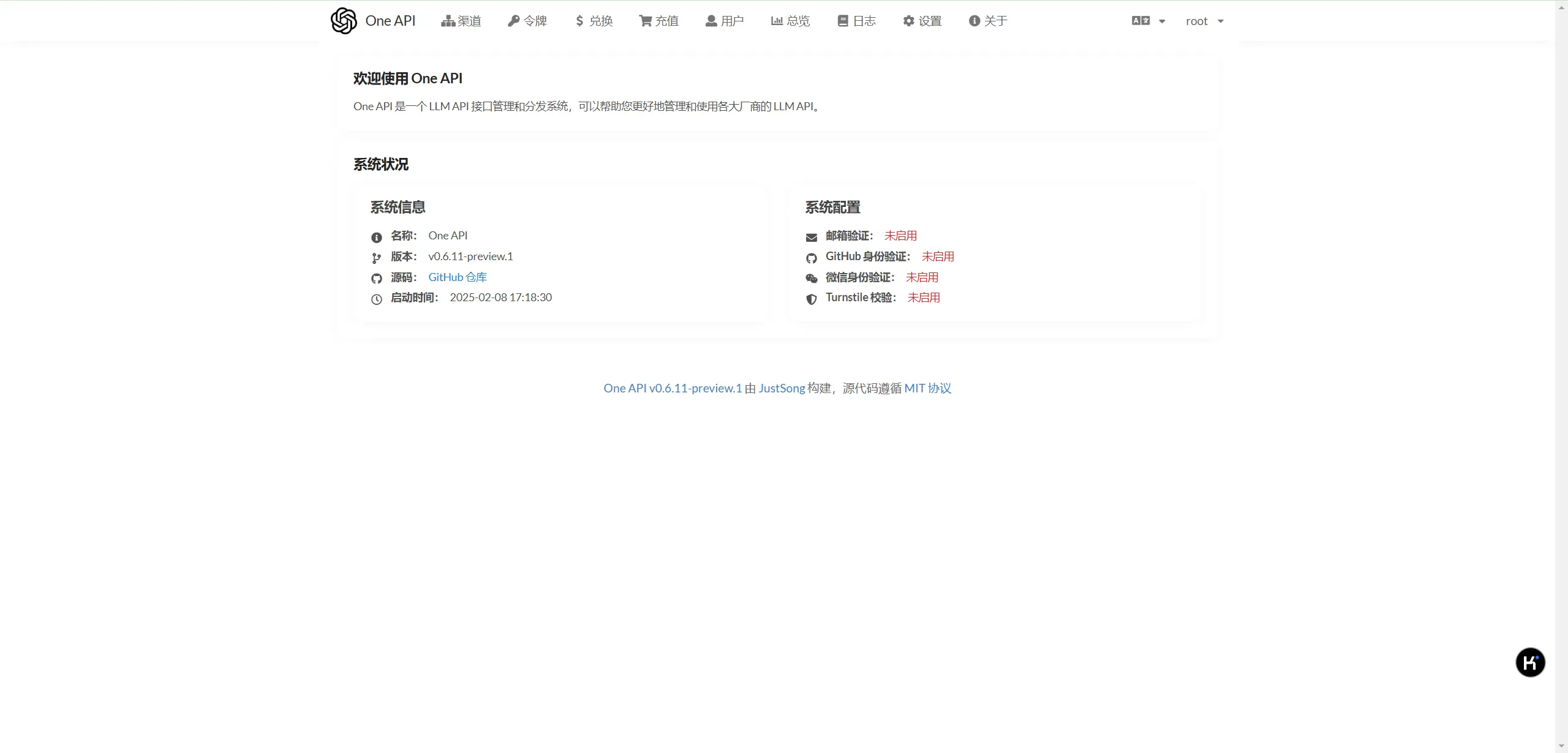Click the floating K assistant button
This screenshot has height=753, width=1568.
pos(1530,662)
